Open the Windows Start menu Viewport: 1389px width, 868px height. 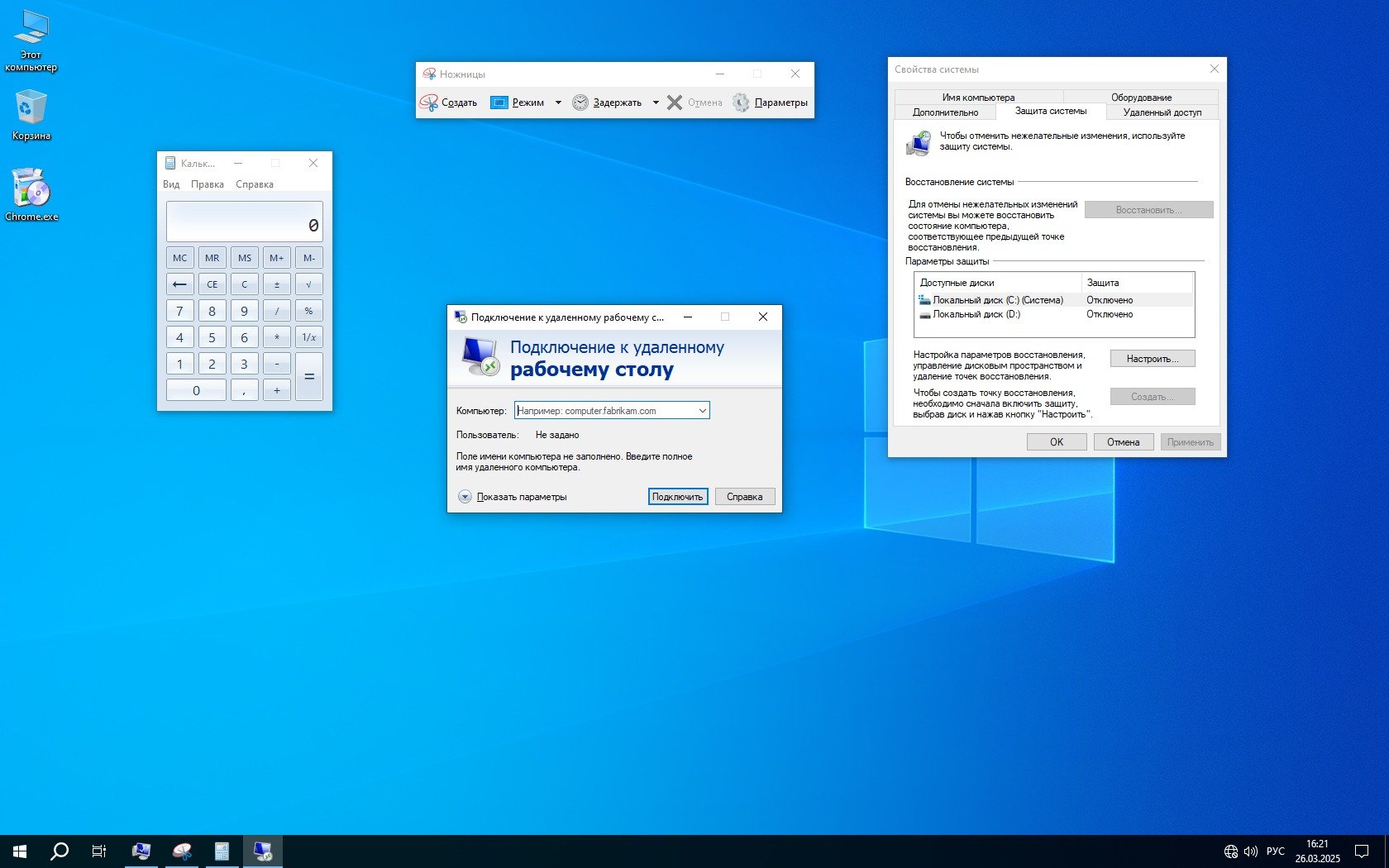[20, 851]
